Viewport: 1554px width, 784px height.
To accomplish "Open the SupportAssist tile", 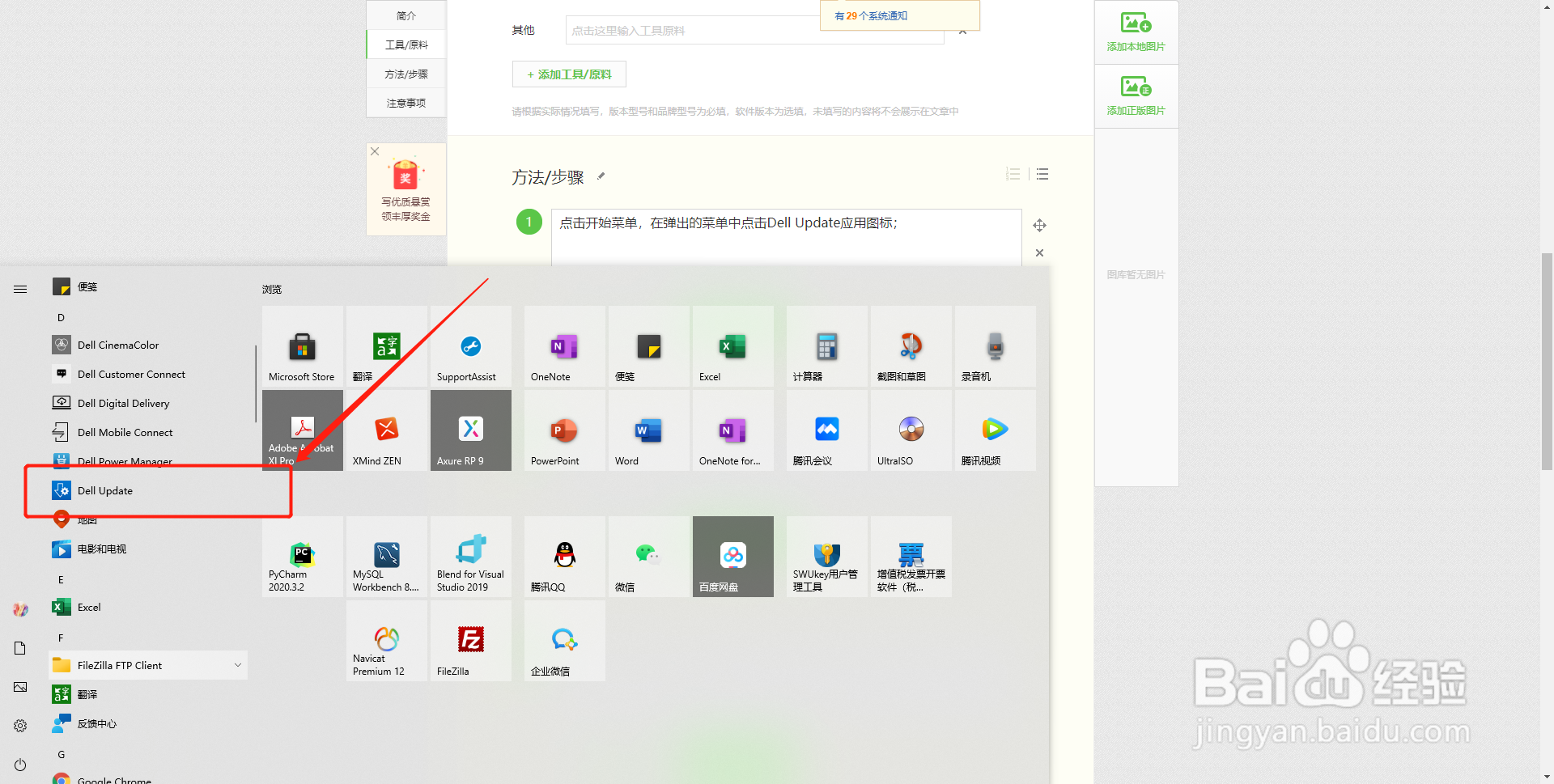I will tap(471, 346).
